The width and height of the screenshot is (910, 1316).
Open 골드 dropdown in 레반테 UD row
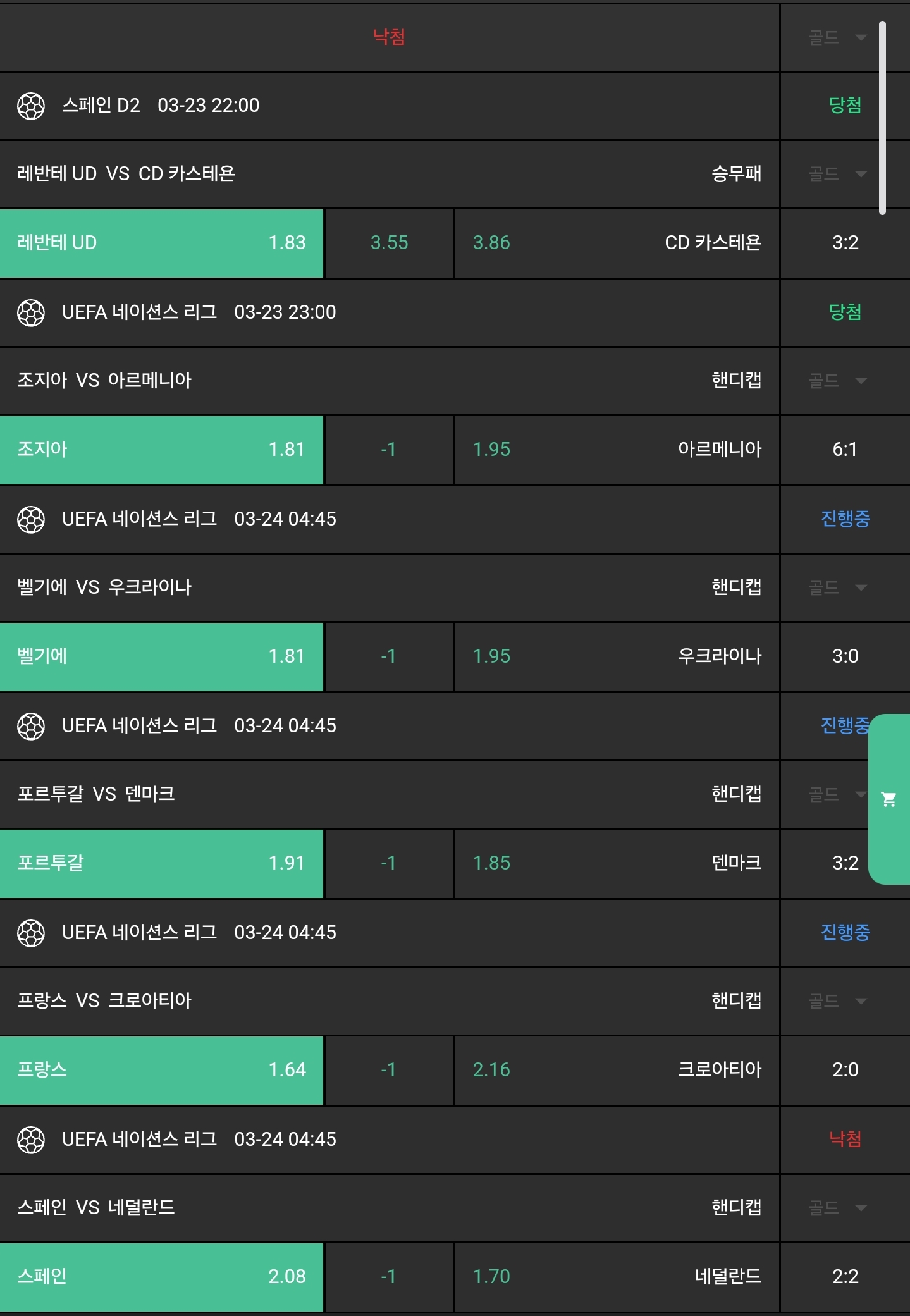(x=837, y=174)
